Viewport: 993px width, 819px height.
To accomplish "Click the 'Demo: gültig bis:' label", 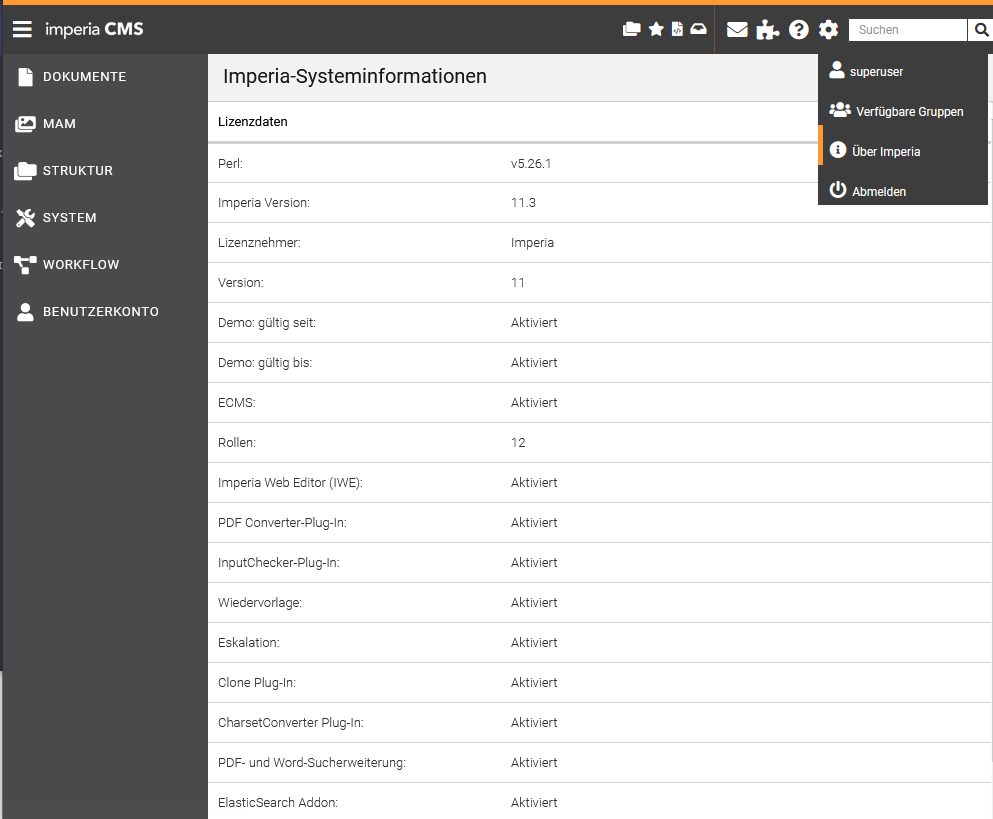I will [265, 363].
